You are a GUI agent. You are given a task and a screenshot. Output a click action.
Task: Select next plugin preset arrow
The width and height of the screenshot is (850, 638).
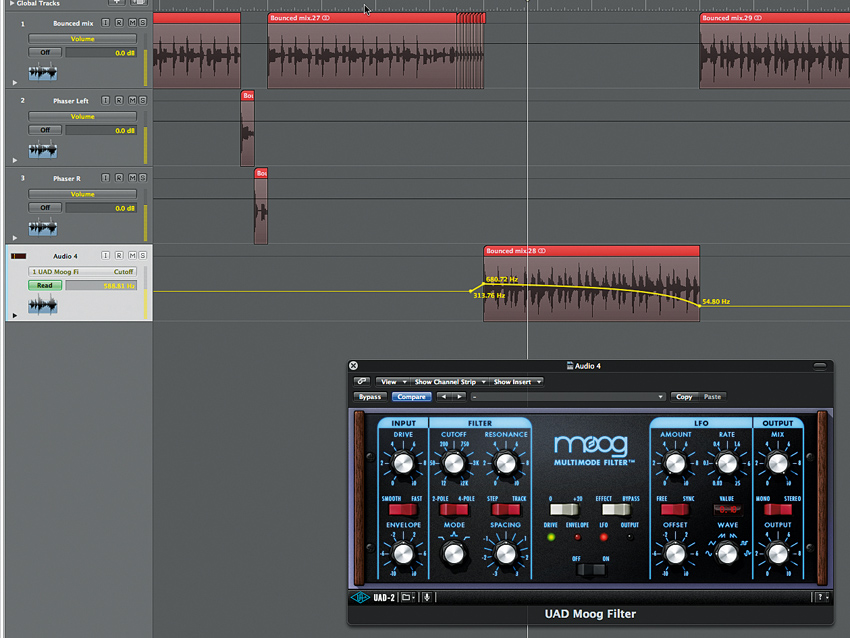click(459, 397)
